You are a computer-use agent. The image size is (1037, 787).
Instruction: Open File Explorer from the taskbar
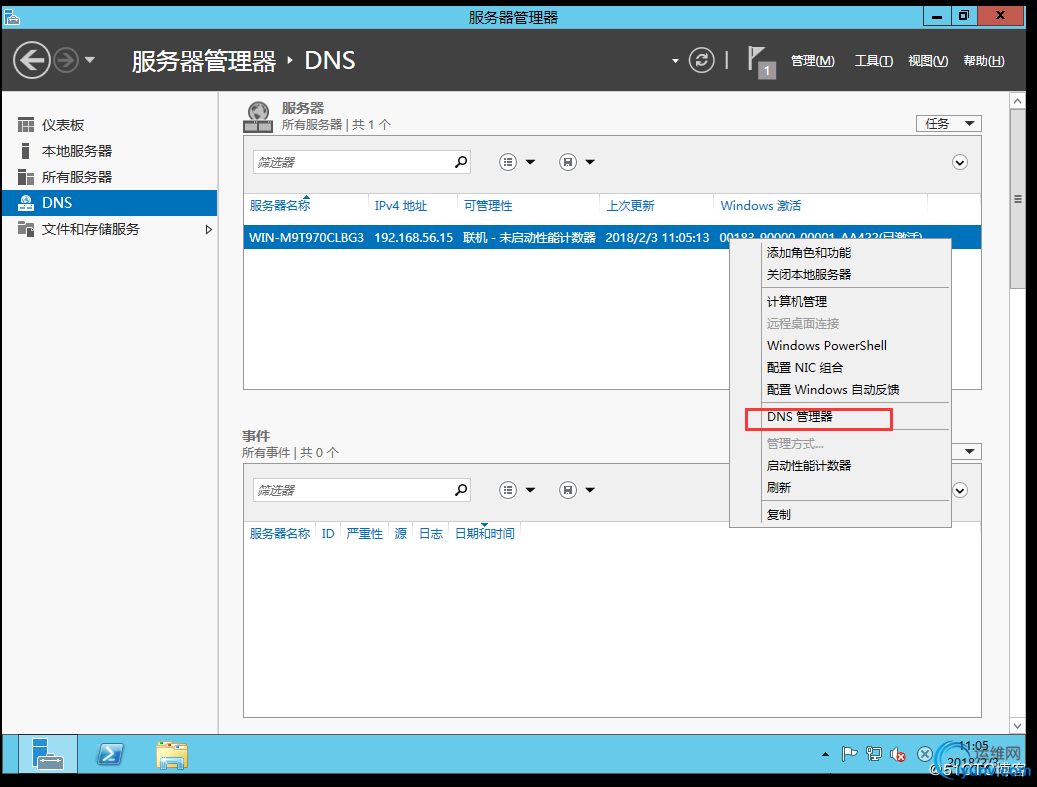(172, 755)
